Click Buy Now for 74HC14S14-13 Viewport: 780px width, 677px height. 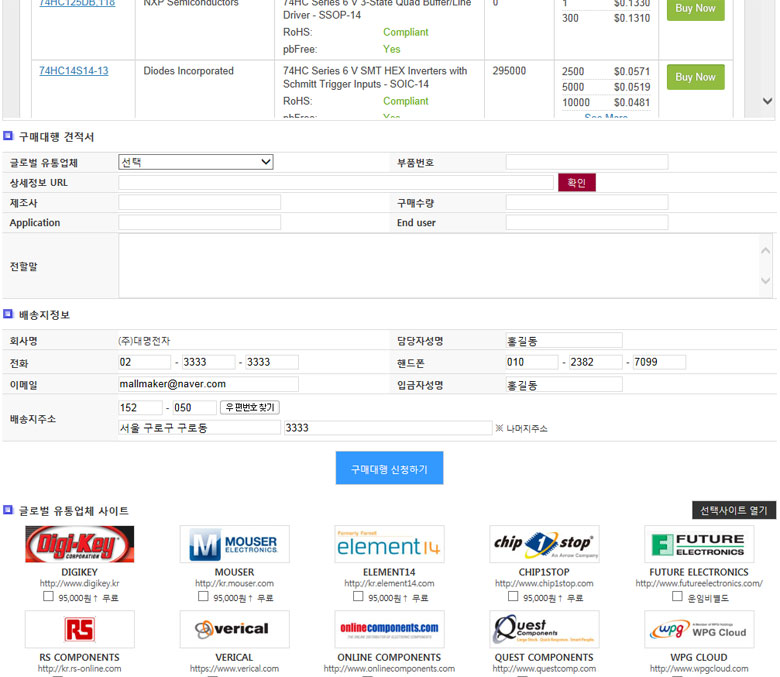click(695, 77)
